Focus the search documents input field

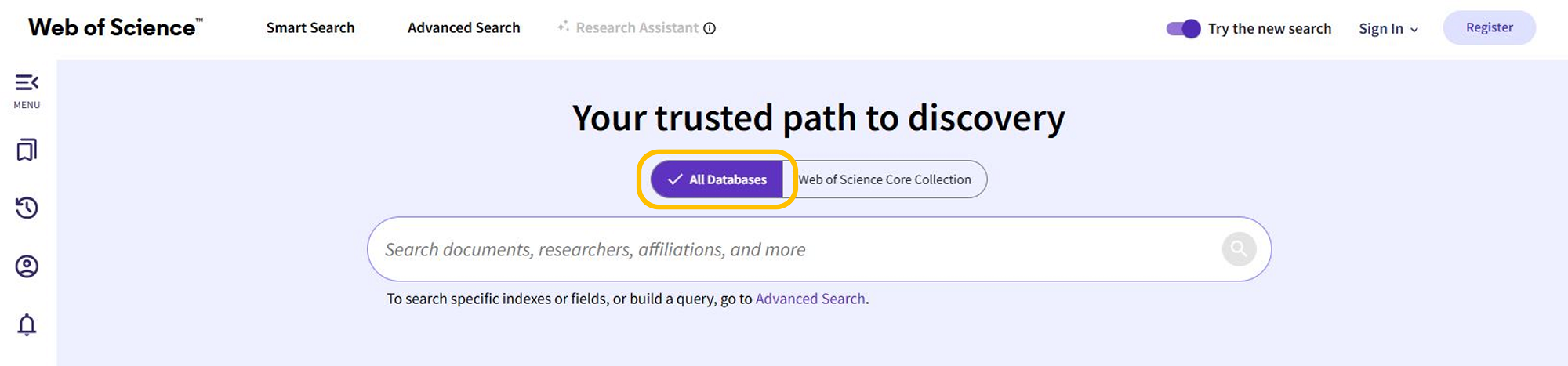click(x=792, y=249)
